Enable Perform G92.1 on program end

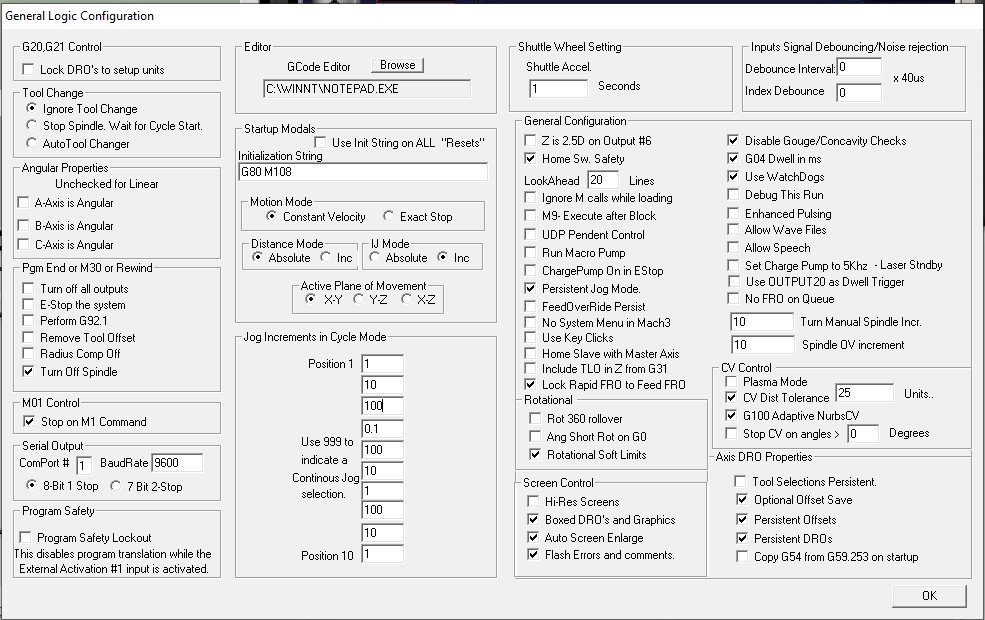pos(28,320)
